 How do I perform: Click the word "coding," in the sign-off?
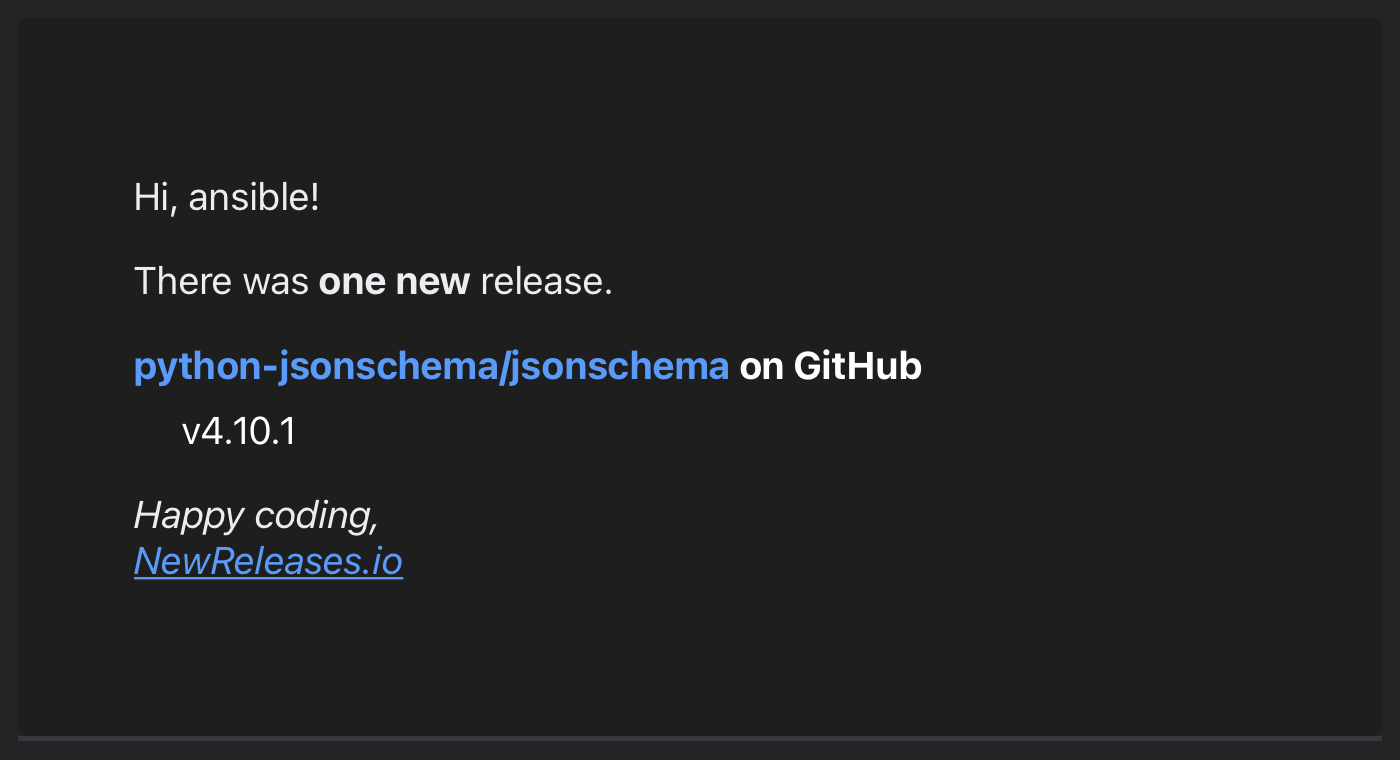coord(316,516)
